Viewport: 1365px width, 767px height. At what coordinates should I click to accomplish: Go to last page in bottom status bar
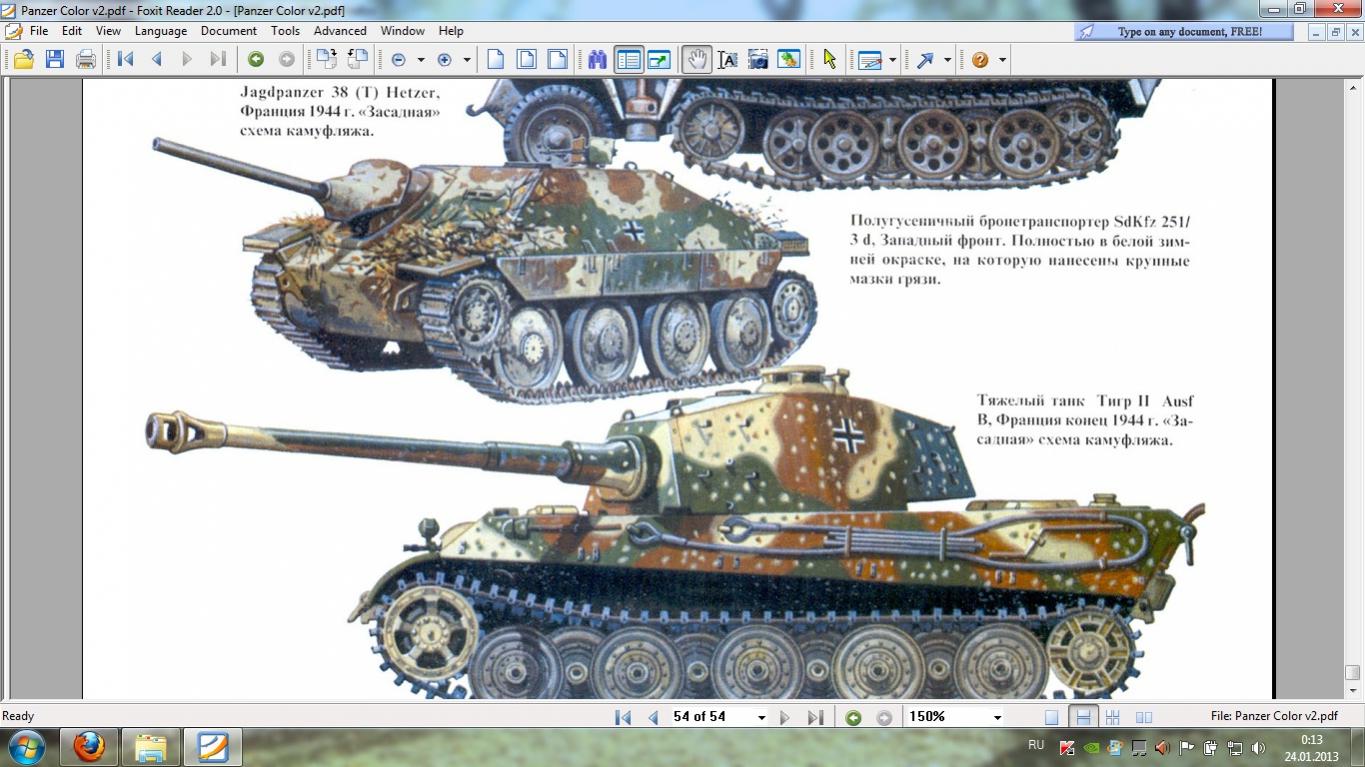[815, 717]
